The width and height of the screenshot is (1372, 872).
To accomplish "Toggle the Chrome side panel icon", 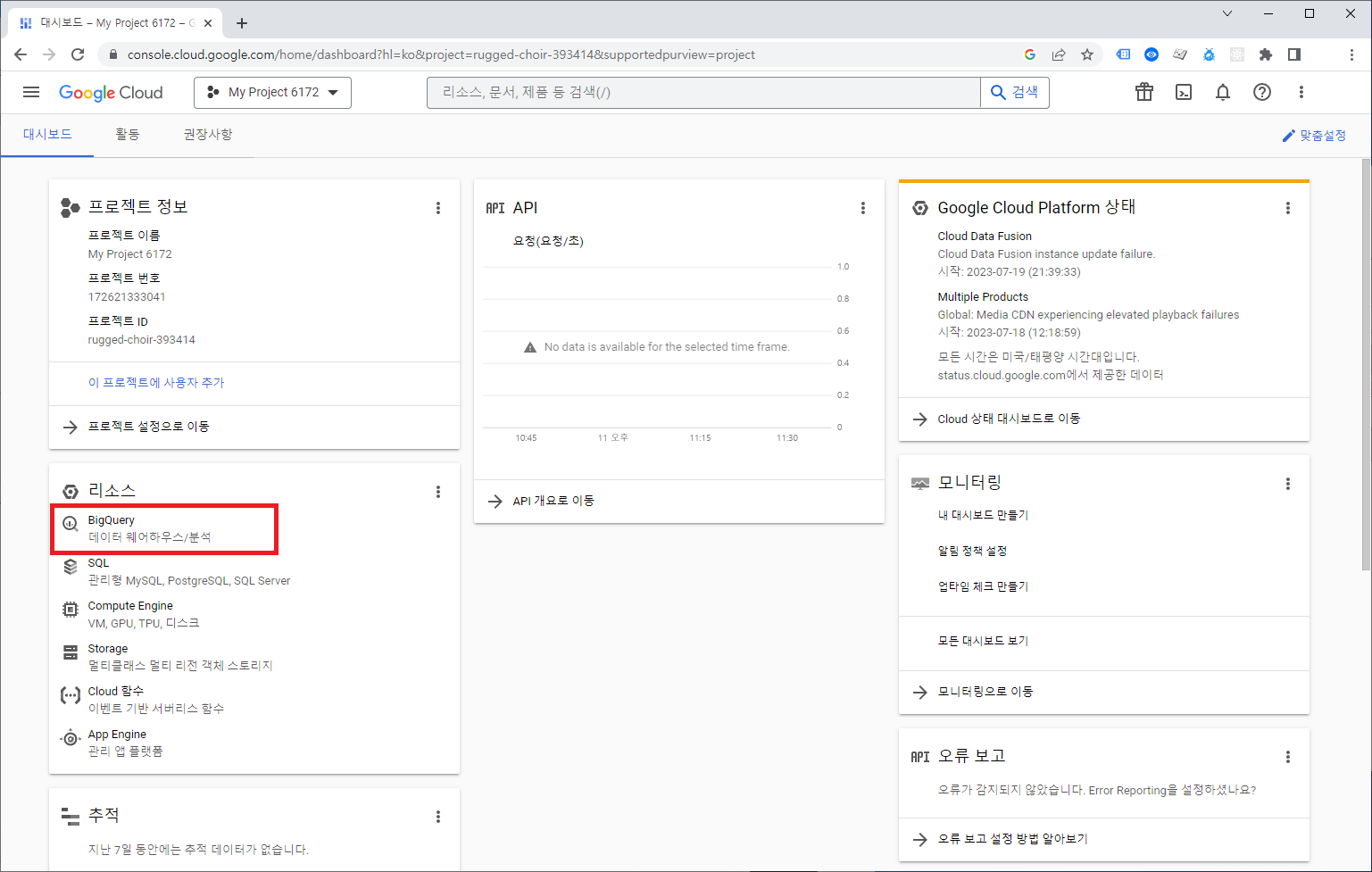I will (1294, 54).
